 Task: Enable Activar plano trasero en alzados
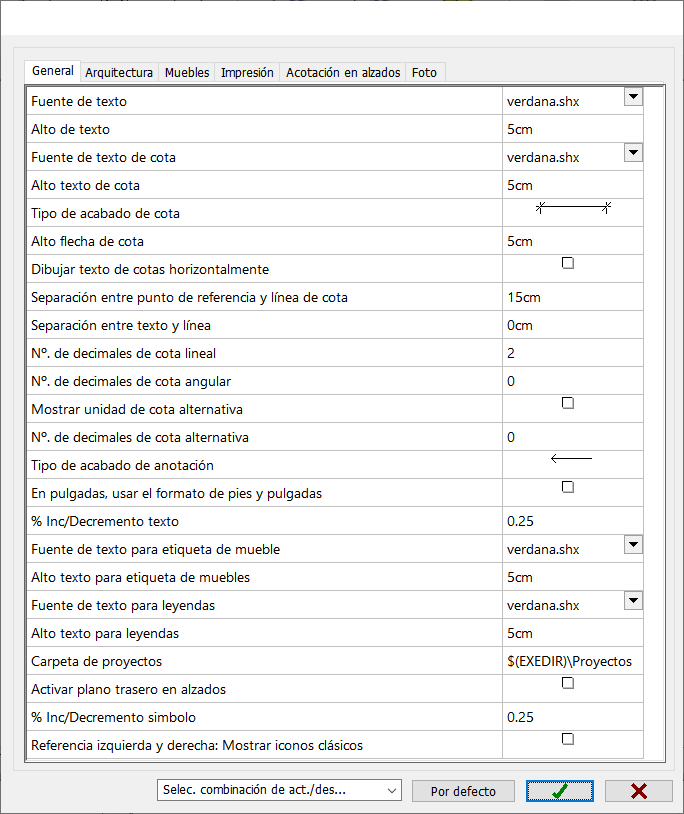(568, 683)
